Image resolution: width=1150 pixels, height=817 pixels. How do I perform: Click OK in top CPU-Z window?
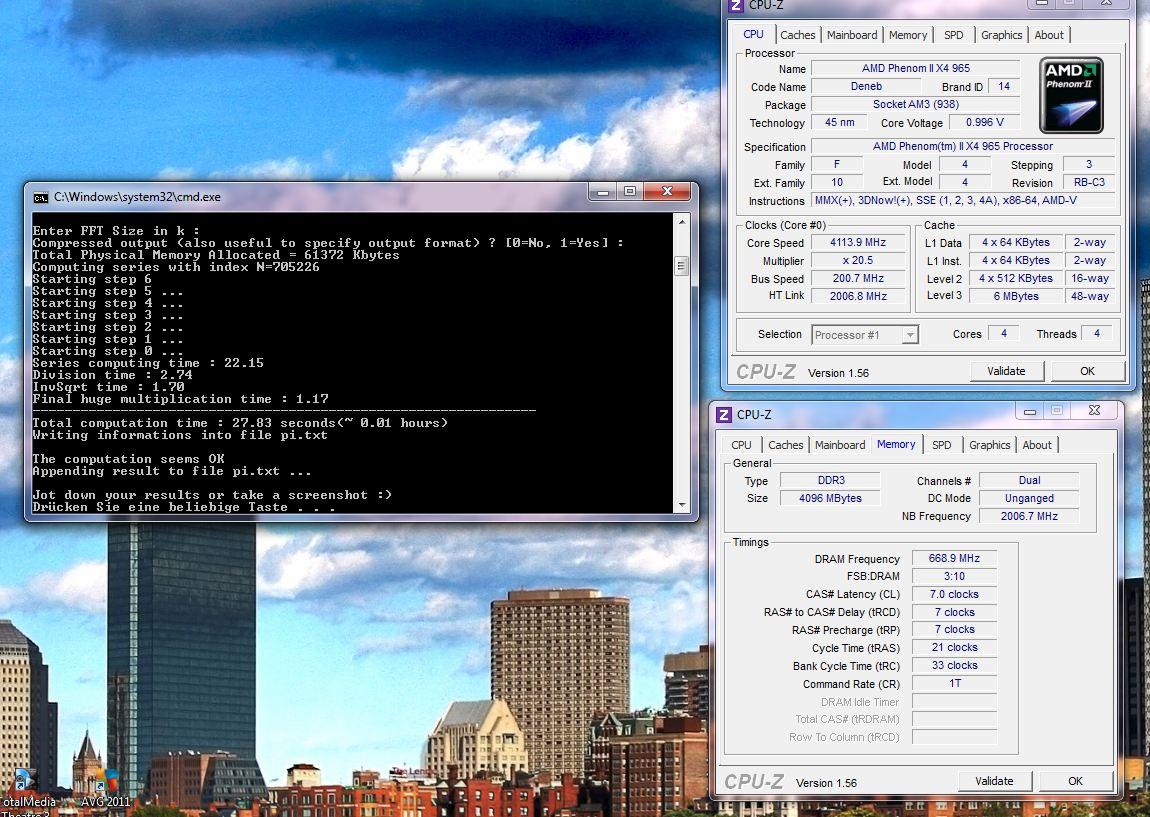1087,371
